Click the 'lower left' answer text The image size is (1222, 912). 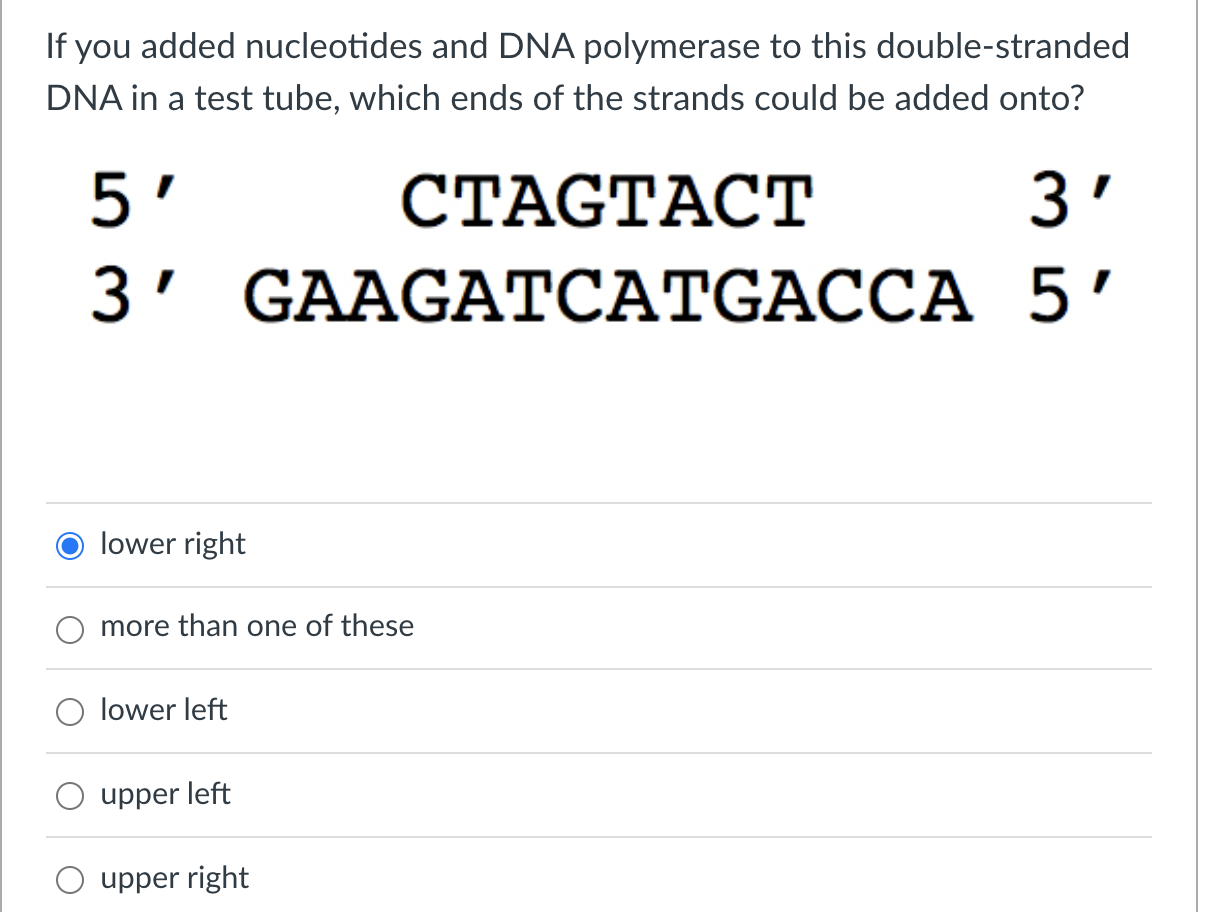164,711
